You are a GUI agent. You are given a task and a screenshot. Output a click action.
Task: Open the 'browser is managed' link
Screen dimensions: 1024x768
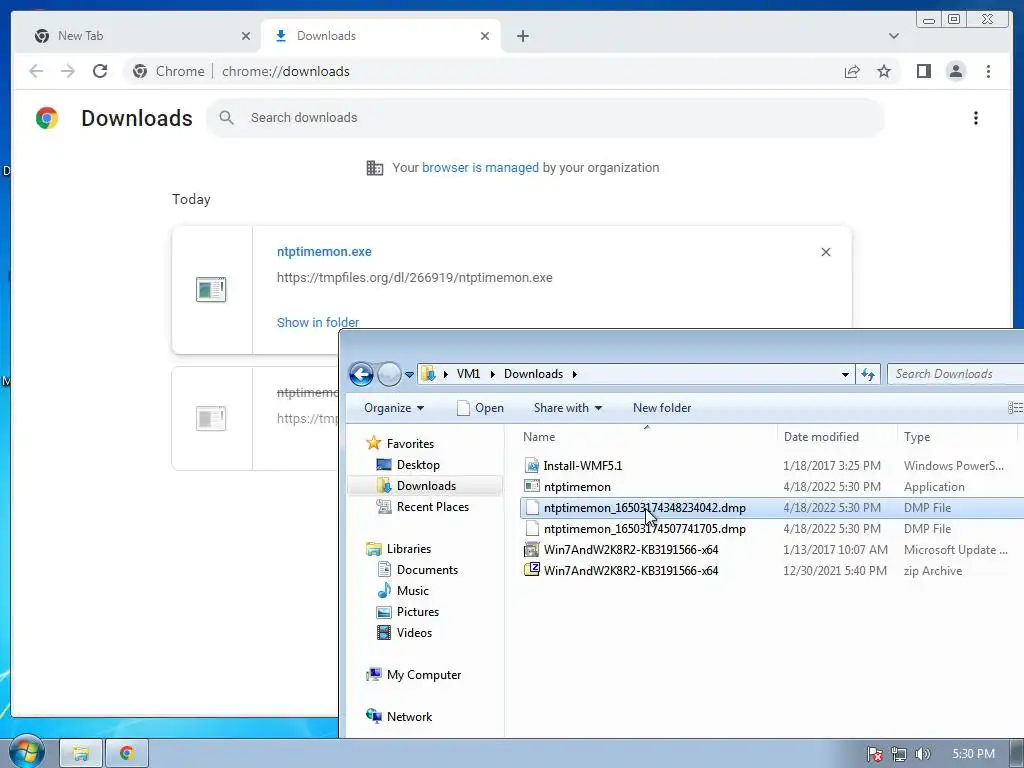(x=480, y=167)
